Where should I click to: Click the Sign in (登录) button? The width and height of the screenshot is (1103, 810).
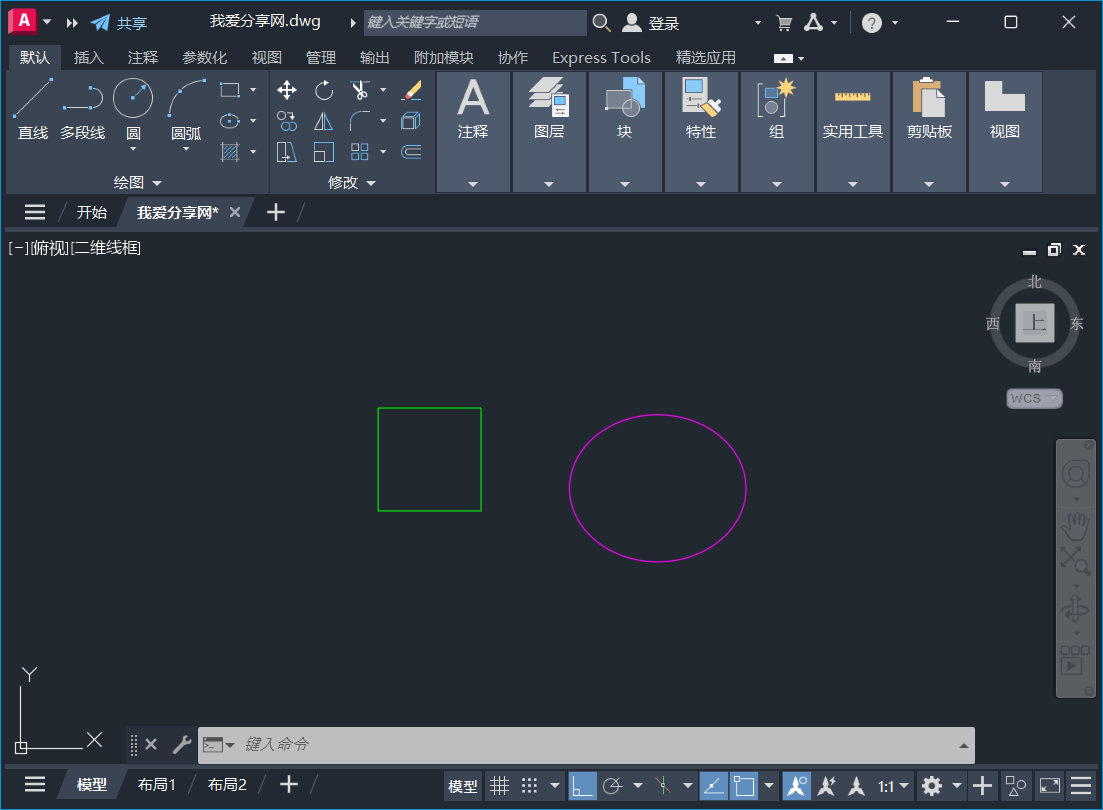click(x=651, y=23)
